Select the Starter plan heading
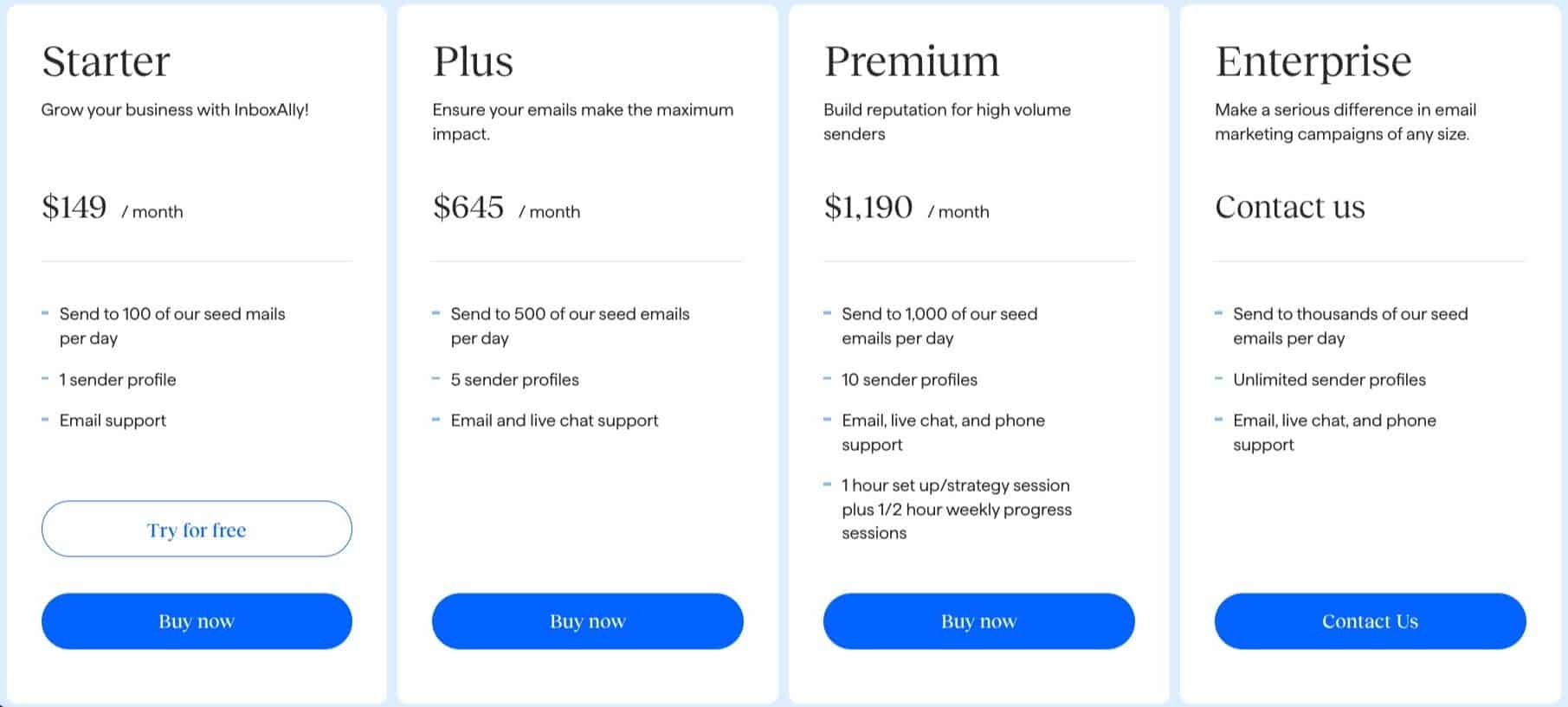 coord(106,61)
